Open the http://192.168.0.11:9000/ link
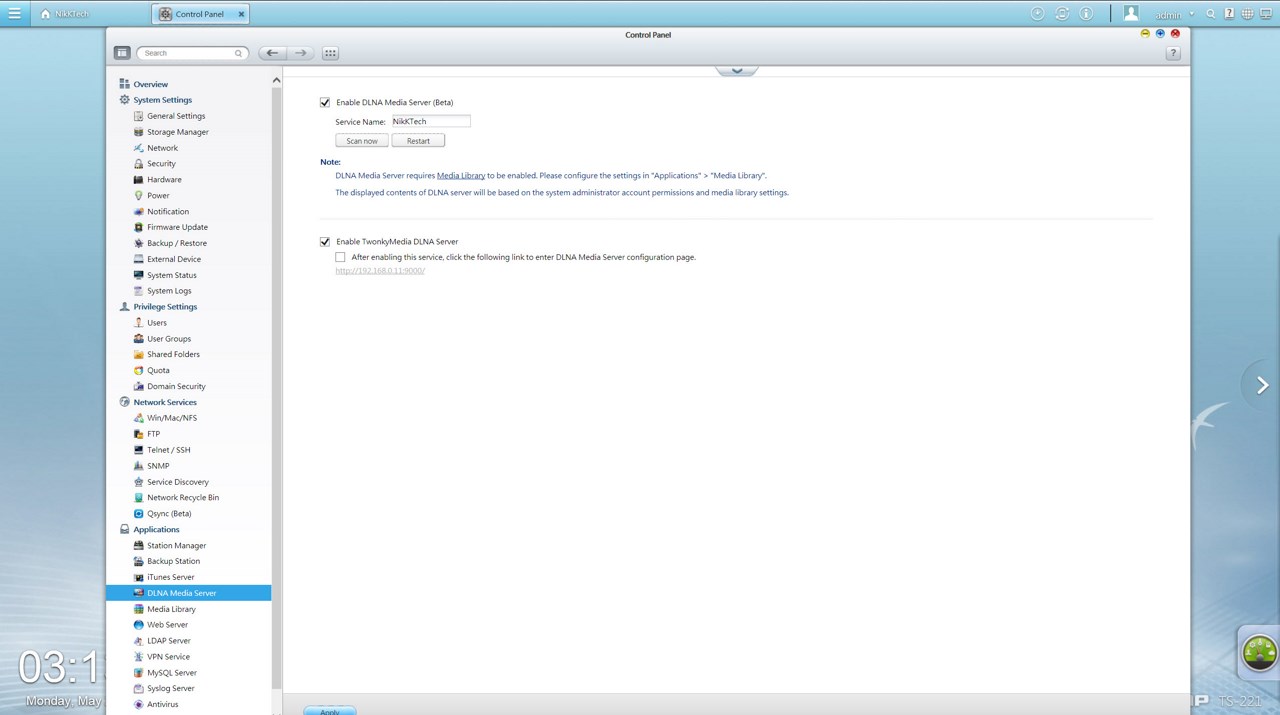The image size is (1280, 715). click(380, 271)
